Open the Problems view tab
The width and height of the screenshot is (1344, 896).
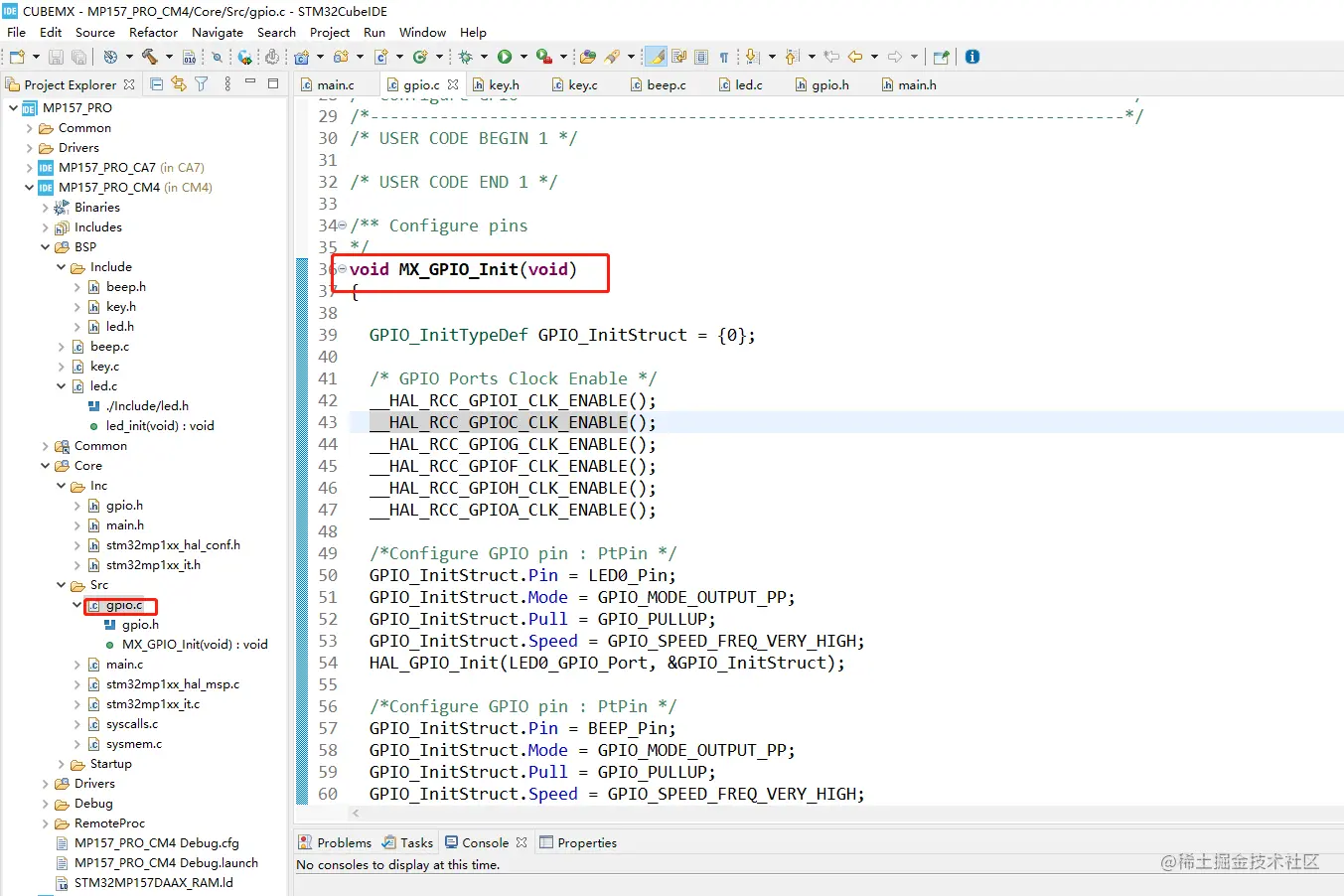335,842
